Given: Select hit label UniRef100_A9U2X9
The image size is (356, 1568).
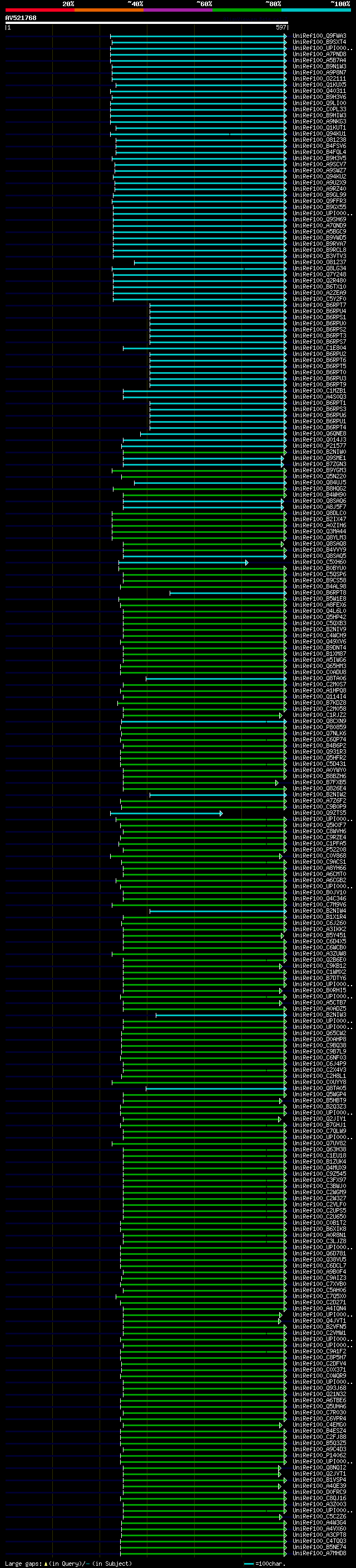Looking at the screenshot, I should (x=319, y=182).
